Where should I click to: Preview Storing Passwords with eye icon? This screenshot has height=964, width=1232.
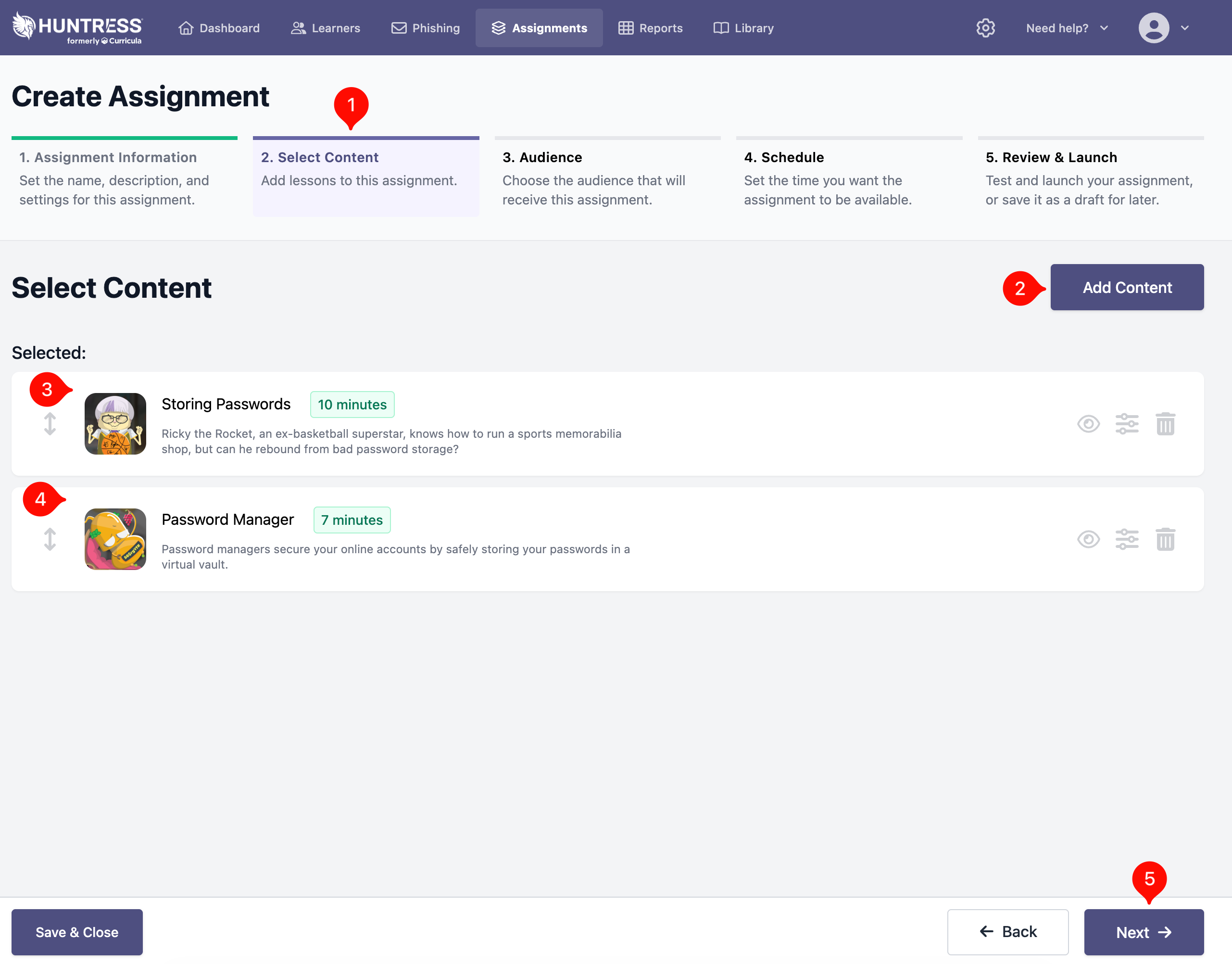(1088, 424)
